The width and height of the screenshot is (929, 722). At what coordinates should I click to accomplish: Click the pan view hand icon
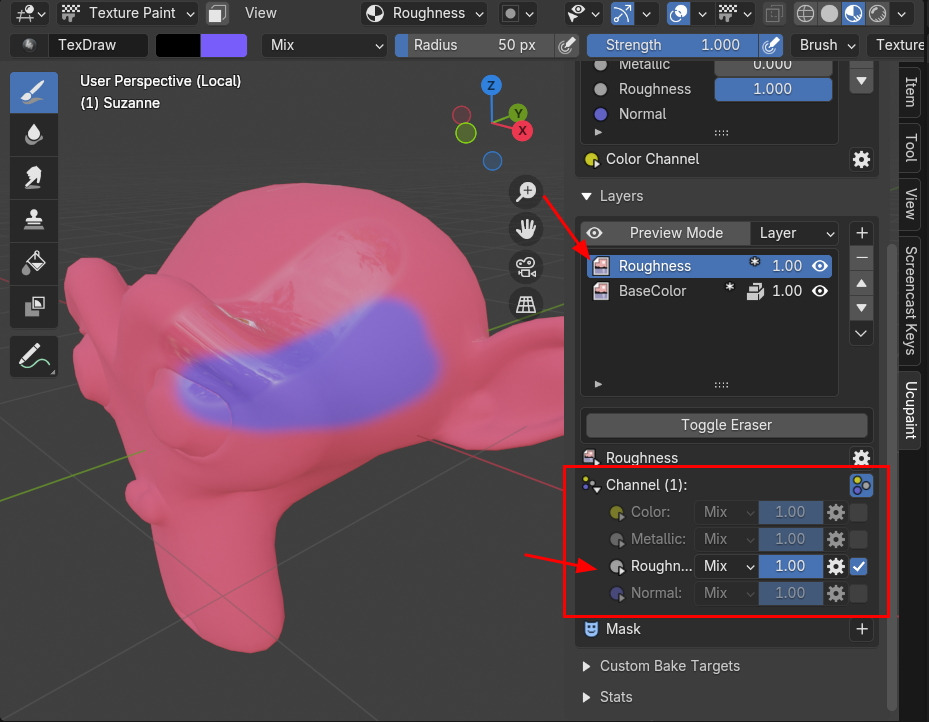(526, 229)
